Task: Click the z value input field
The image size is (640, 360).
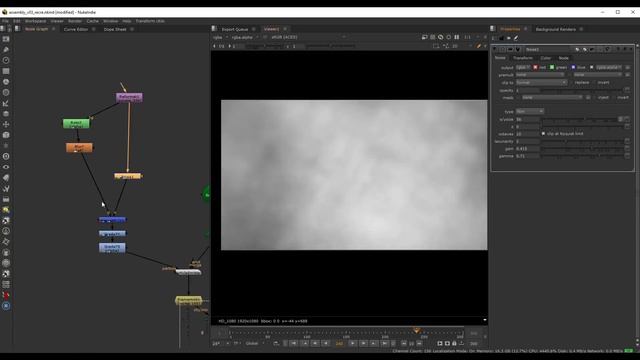Action: pyautogui.click(x=527, y=127)
